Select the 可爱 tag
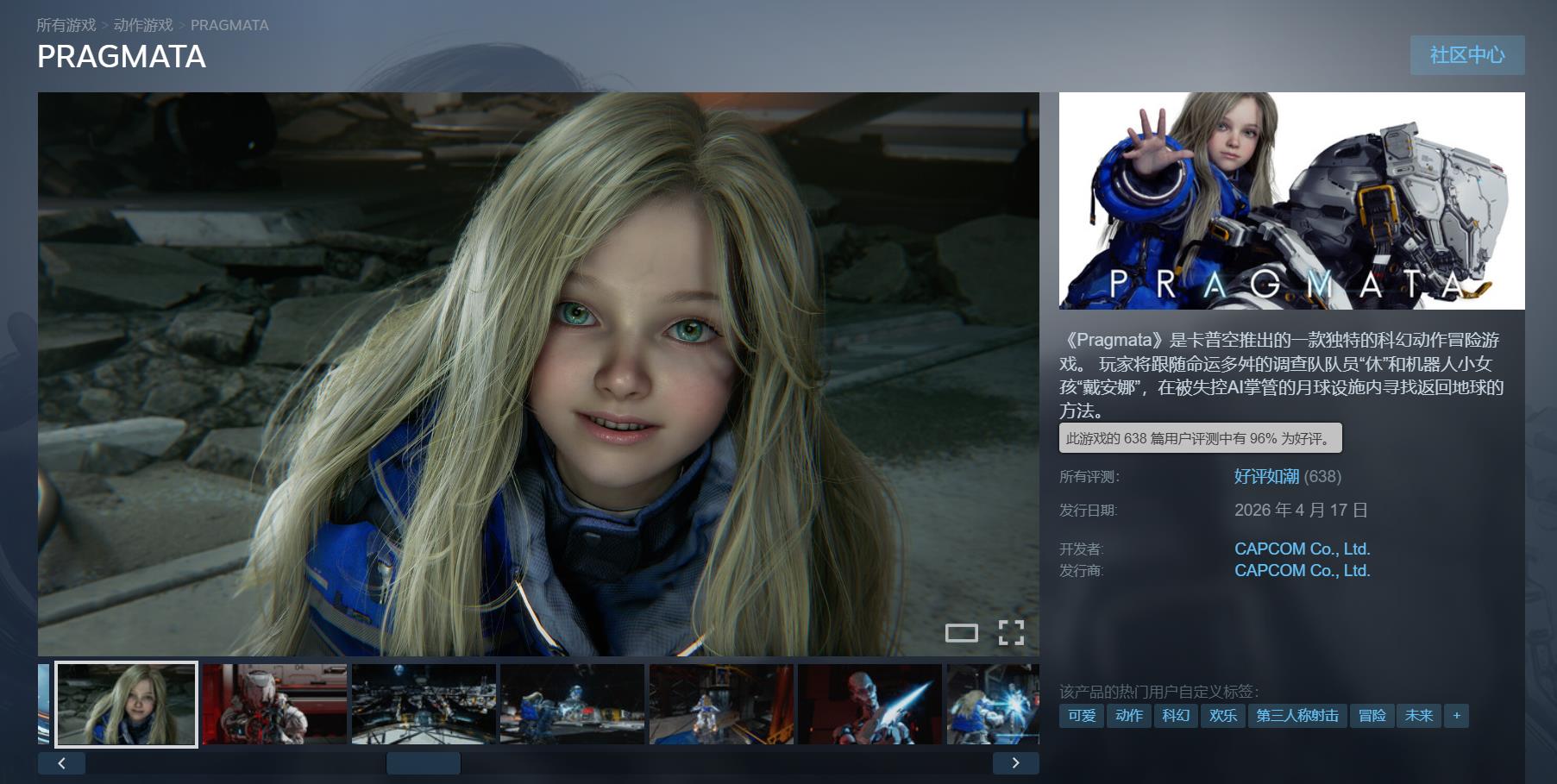Viewport: 1557px width, 784px height. tap(1082, 715)
